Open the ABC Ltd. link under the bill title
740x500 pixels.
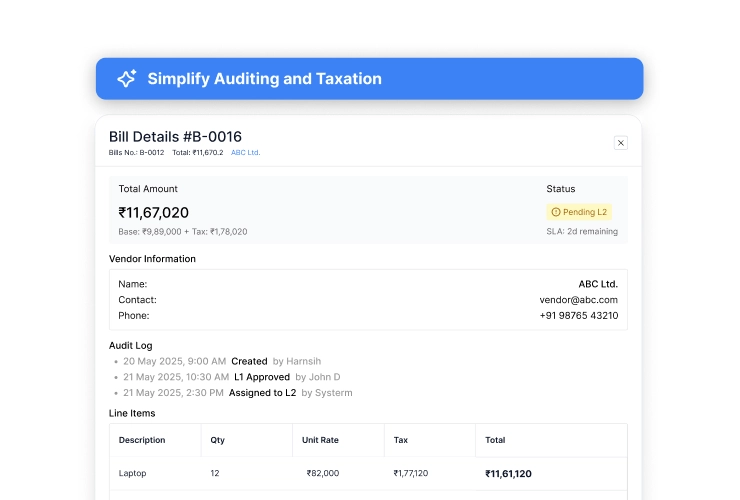(245, 153)
